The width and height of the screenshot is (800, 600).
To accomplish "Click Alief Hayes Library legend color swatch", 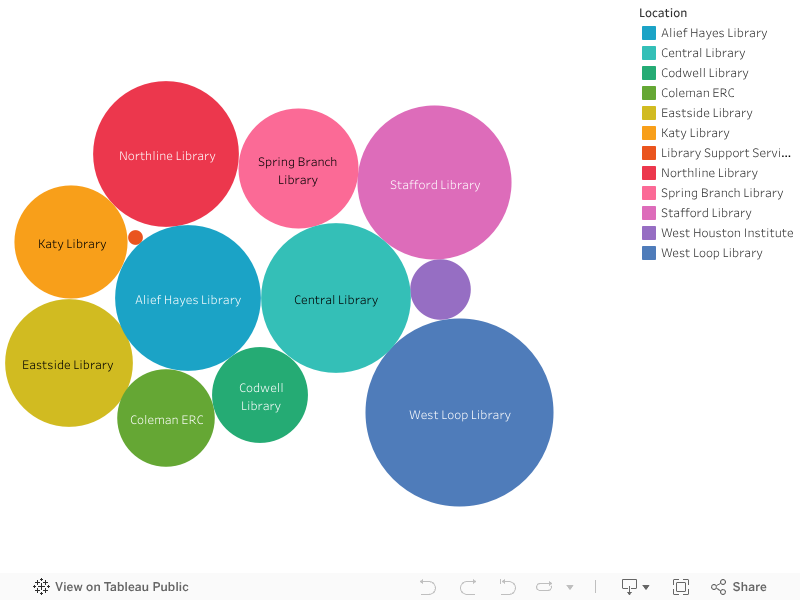I will pos(649,33).
